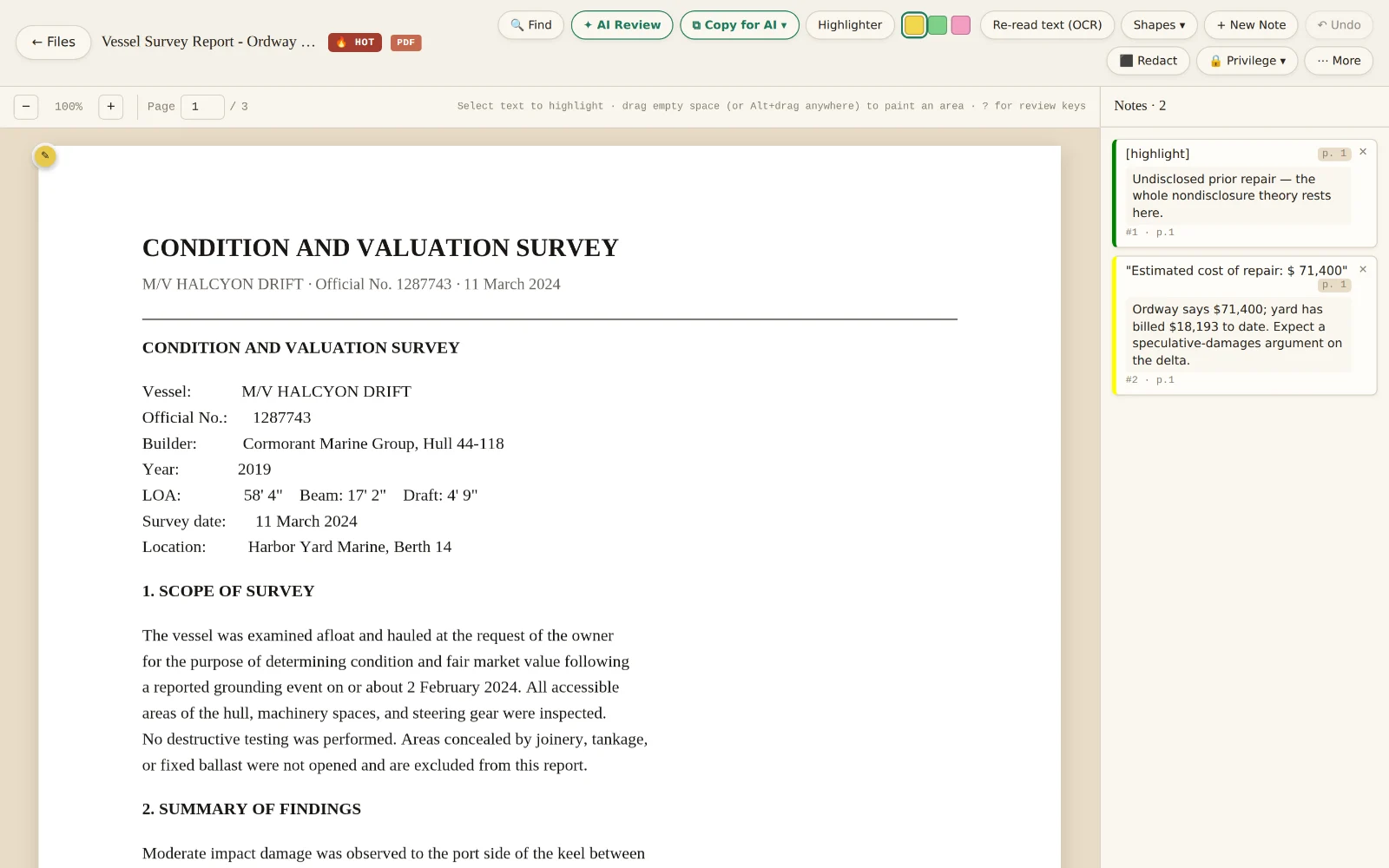Click the PDF file type badge
The height and width of the screenshot is (868, 1389).
point(405,43)
